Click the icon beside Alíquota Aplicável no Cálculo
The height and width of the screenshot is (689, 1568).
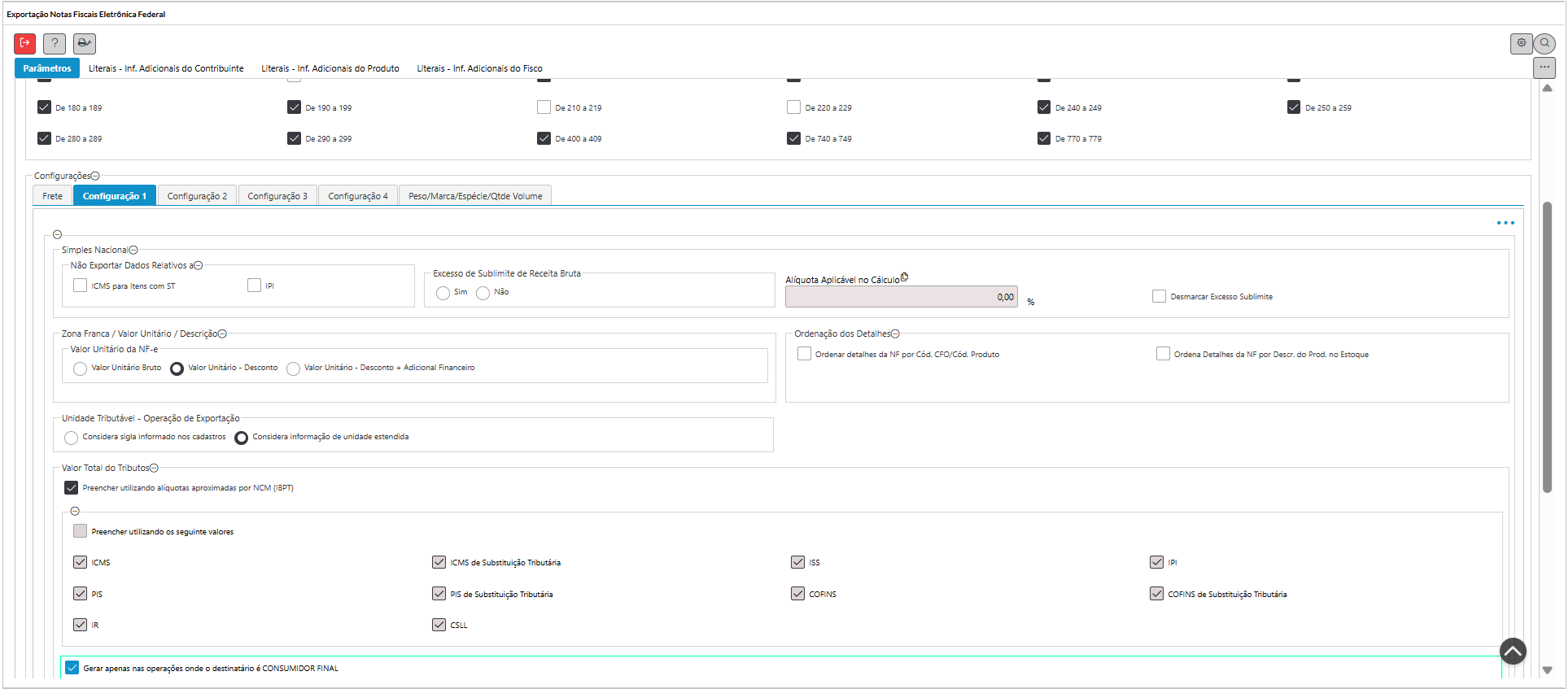904,277
